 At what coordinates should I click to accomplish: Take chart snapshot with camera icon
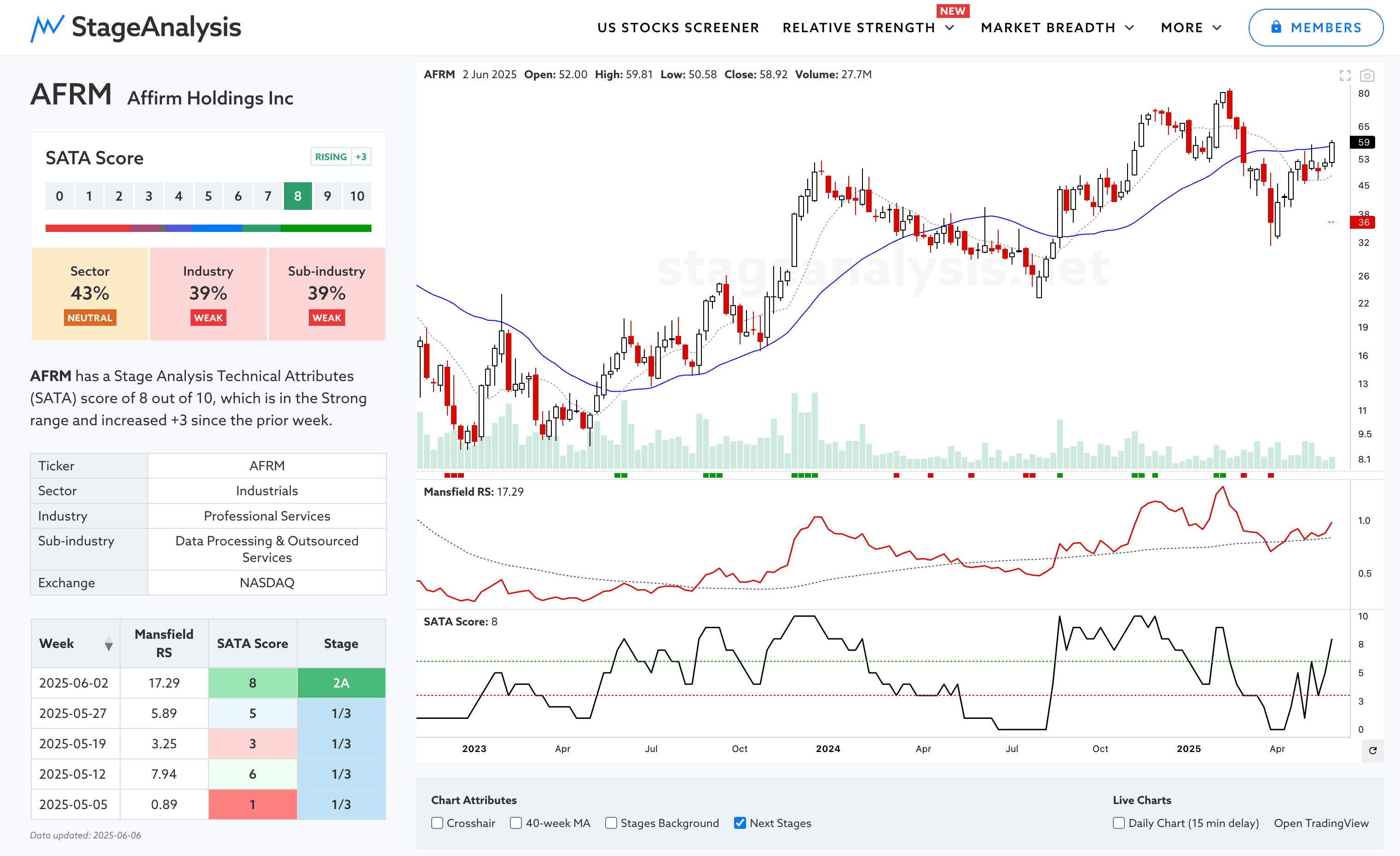coord(1367,75)
